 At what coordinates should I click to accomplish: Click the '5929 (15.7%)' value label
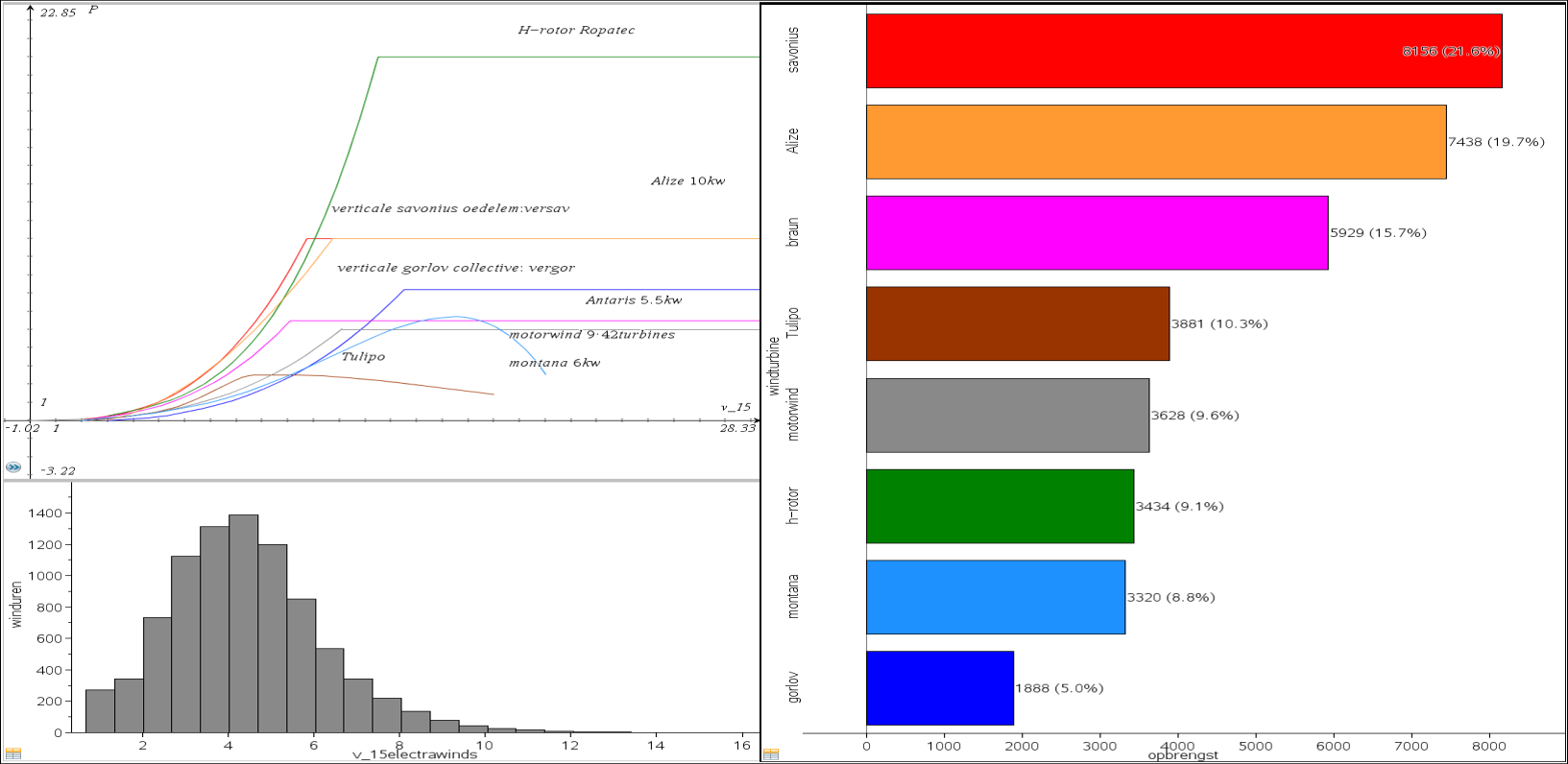pos(1378,233)
